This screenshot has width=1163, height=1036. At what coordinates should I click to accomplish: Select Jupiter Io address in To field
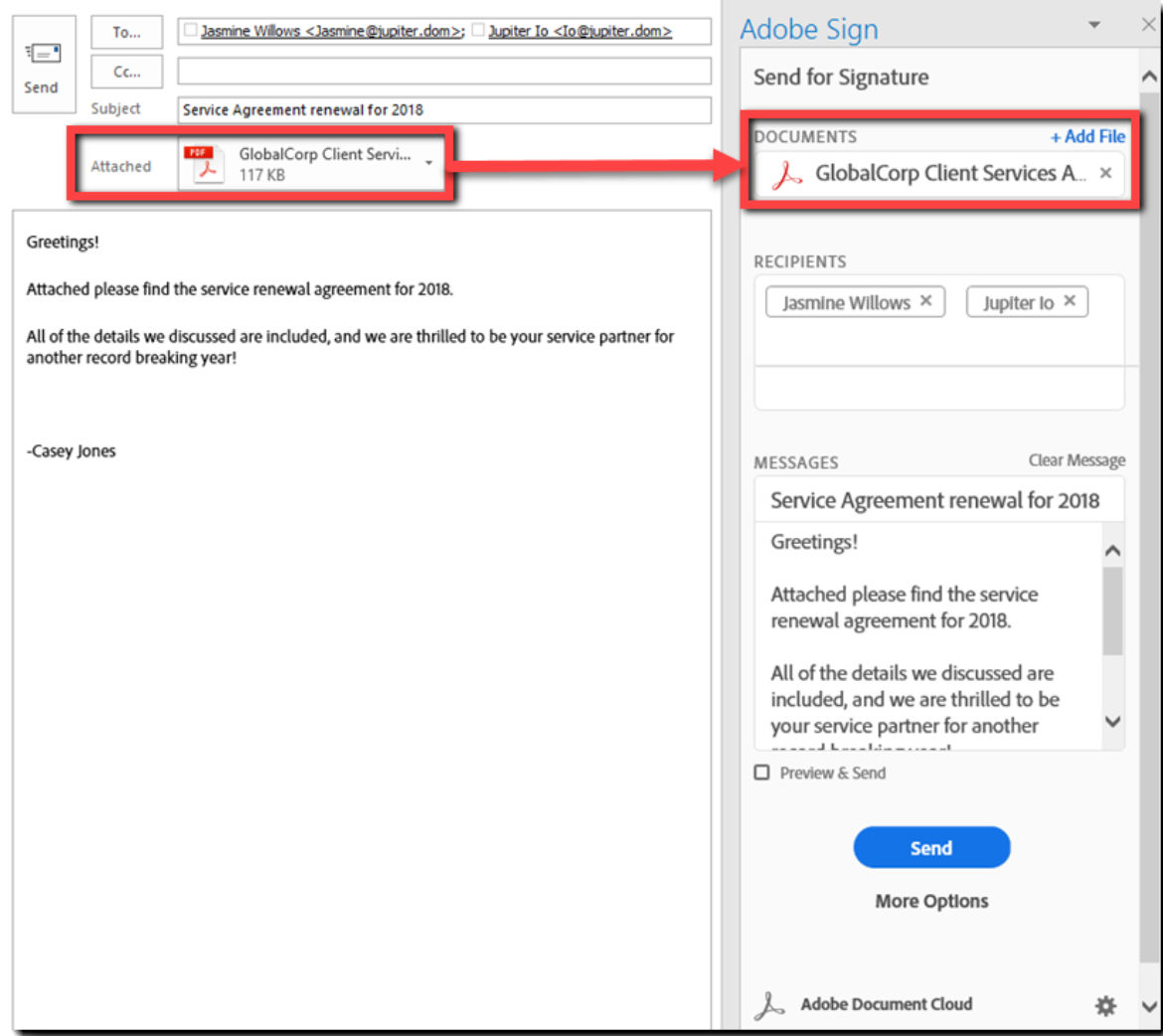tap(581, 31)
